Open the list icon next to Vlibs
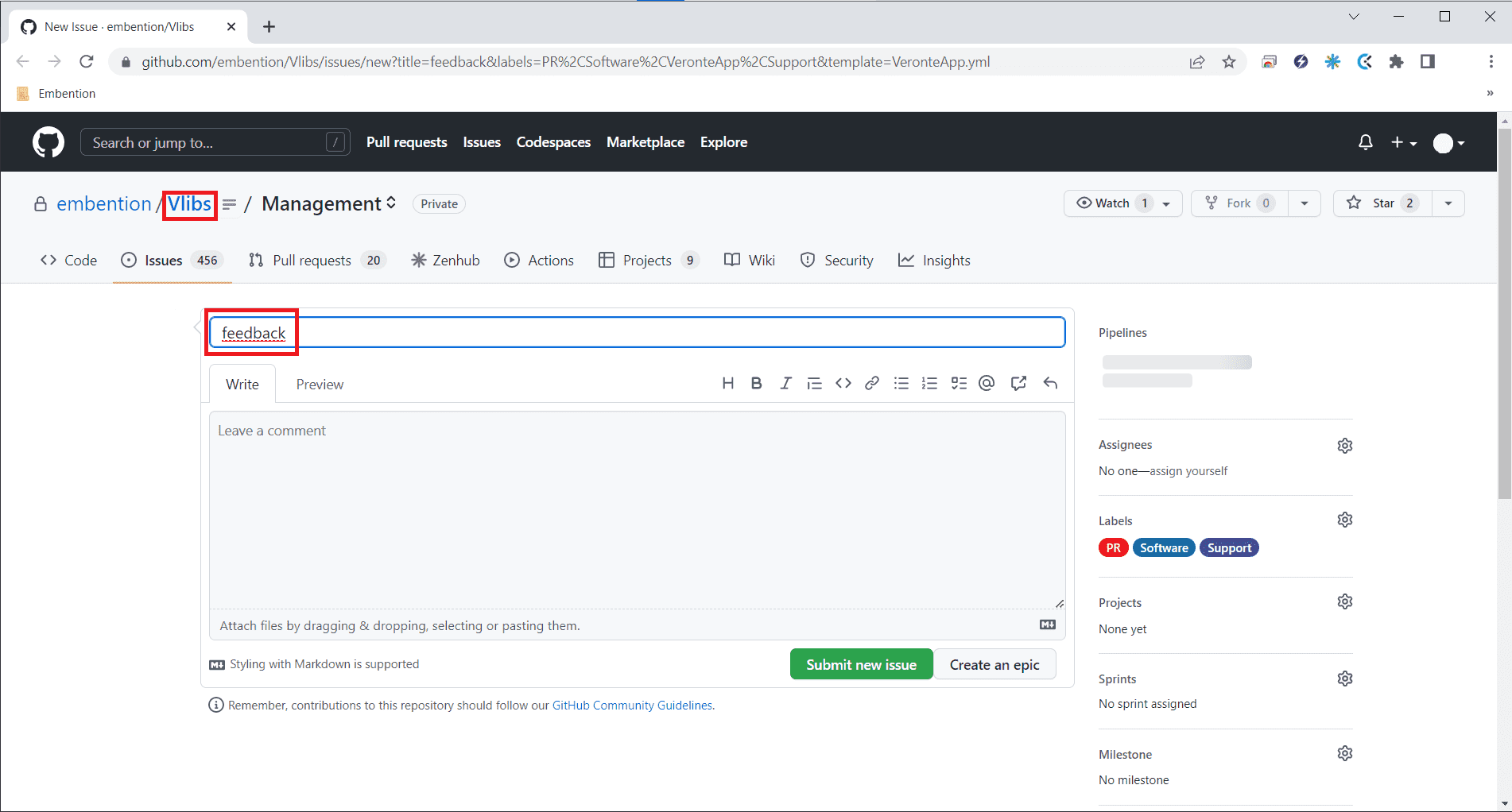The height and width of the screenshot is (812, 1512). tap(229, 205)
